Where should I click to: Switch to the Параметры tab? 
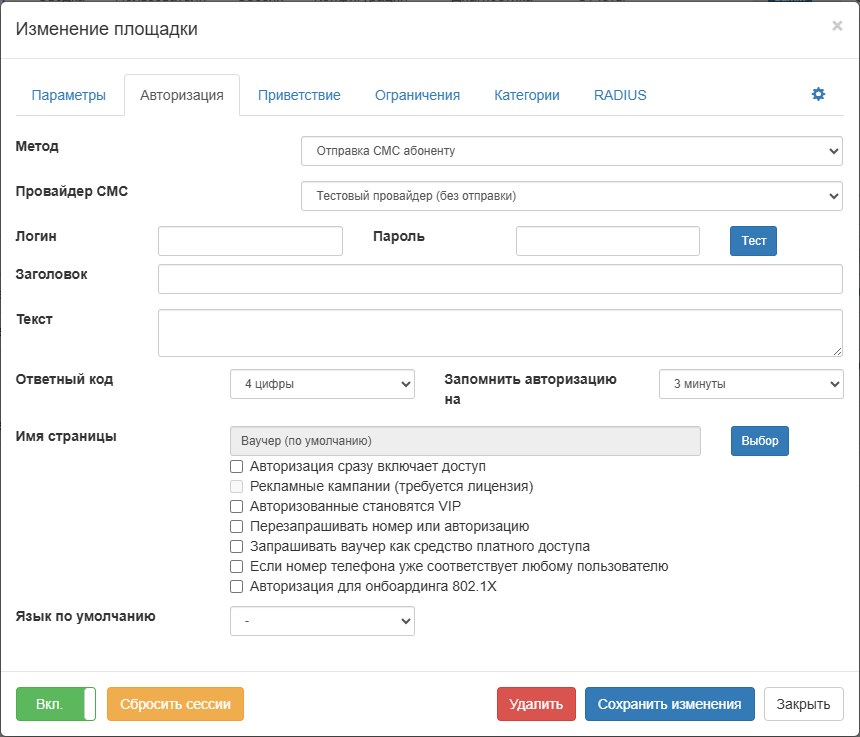(x=68, y=95)
